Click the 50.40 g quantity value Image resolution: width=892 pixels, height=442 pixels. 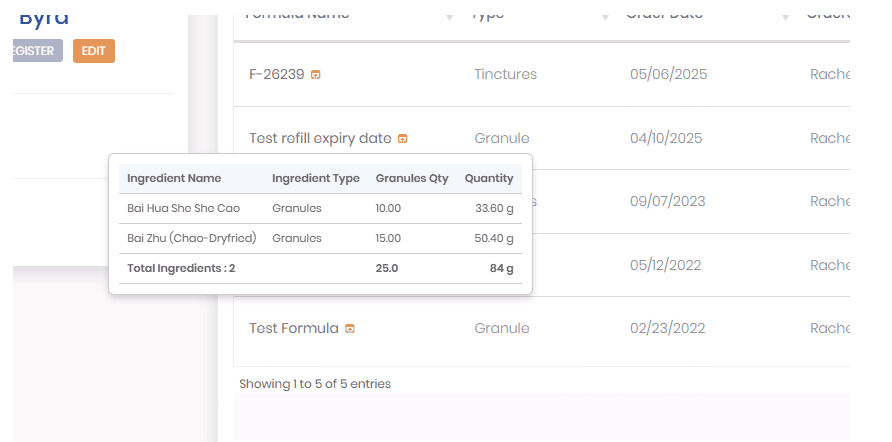pyautogui.click(x=494, y=238)
